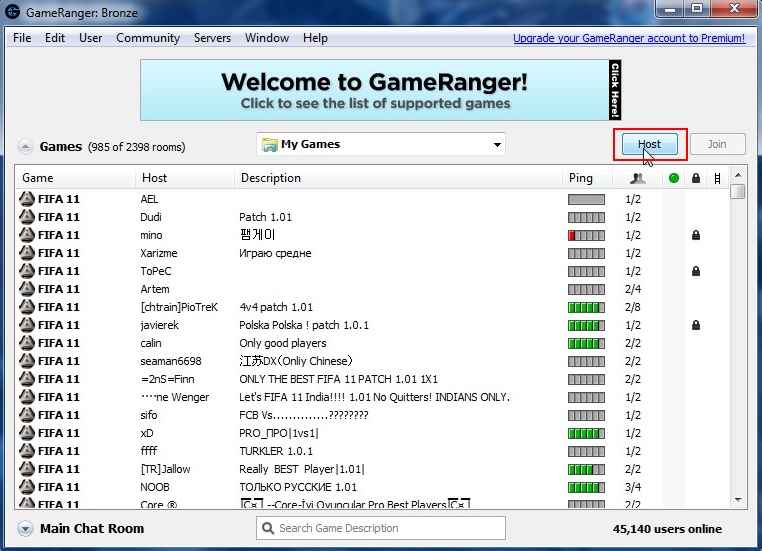This screenshot has width=762, height=551.
Task: Open the Community menu
Action: 148,38
